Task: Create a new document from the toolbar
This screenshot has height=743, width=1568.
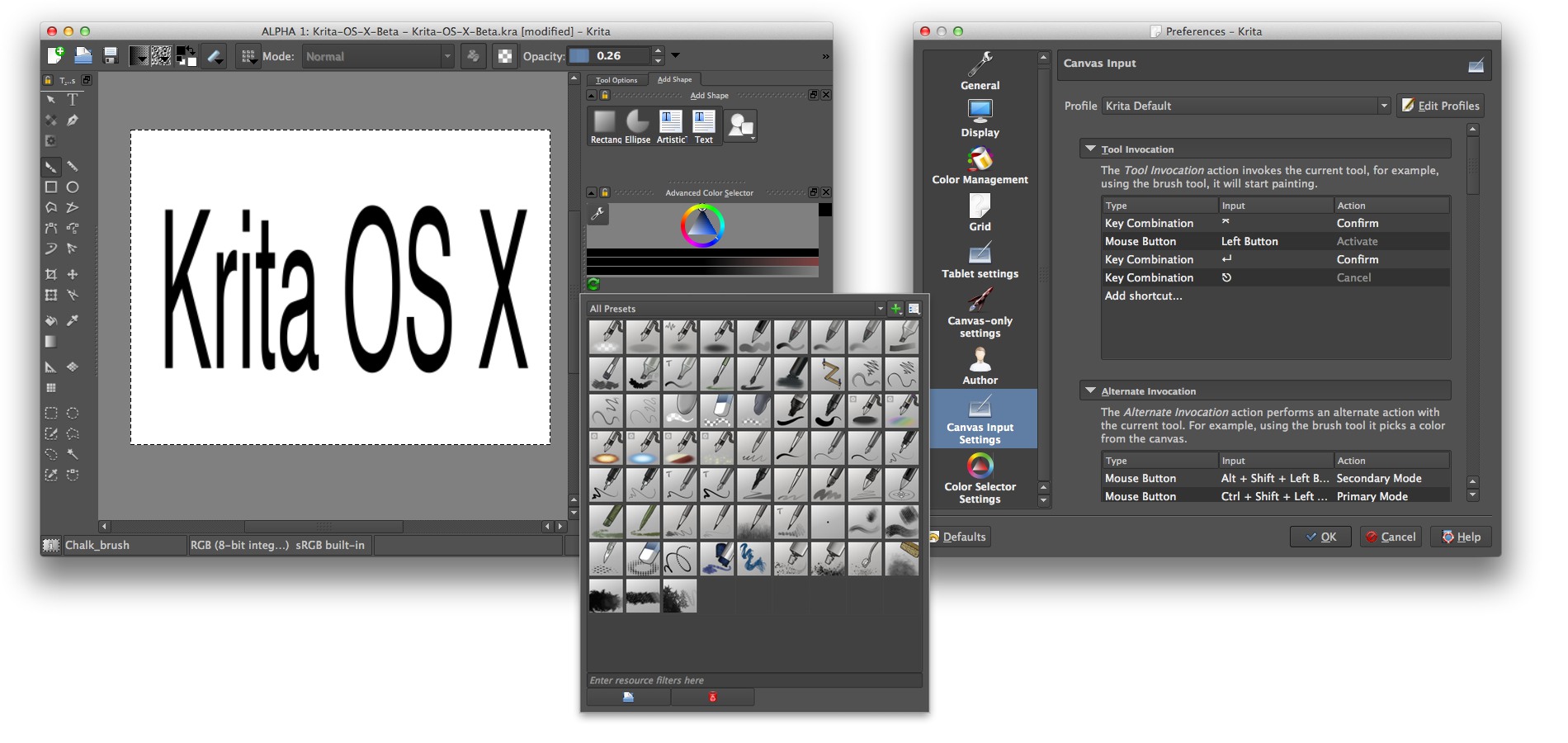Action: click(55, 56)
